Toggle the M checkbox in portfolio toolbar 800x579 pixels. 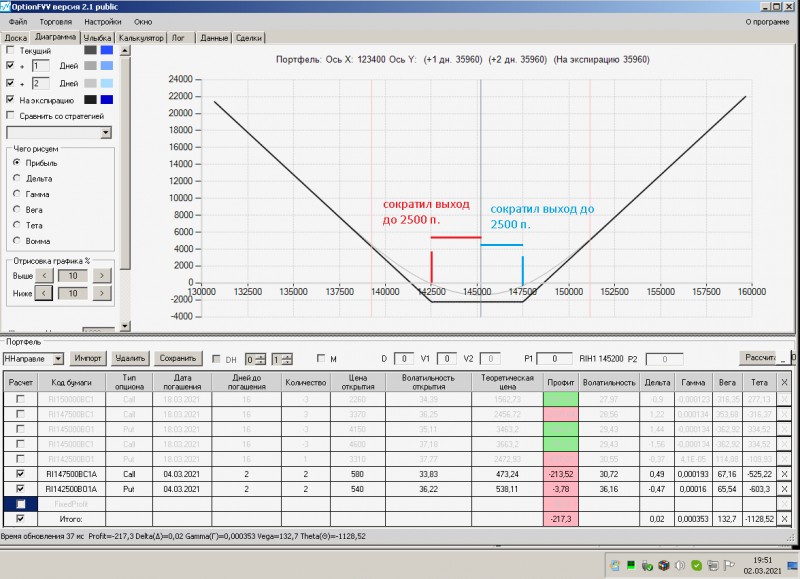click(x=321, y=358)
